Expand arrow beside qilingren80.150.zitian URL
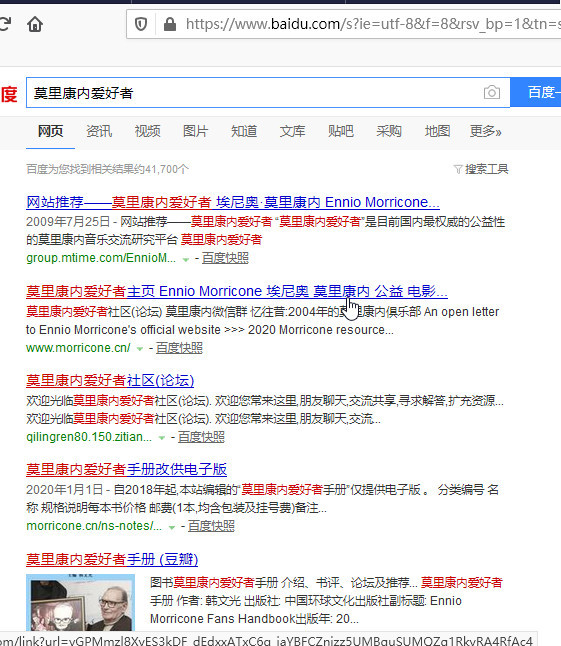This screenshot has width=561, height=646. pos(162,438)
